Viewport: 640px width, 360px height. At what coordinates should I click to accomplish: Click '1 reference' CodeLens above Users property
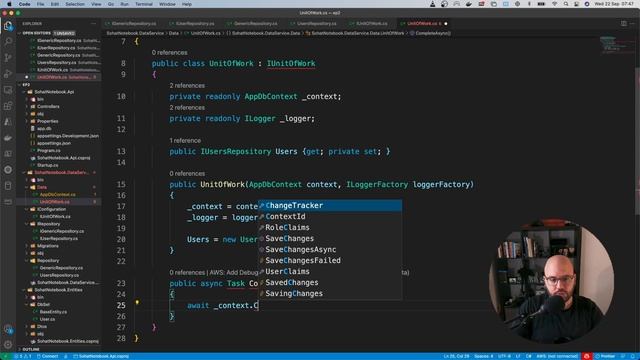(x=185, y=140)
